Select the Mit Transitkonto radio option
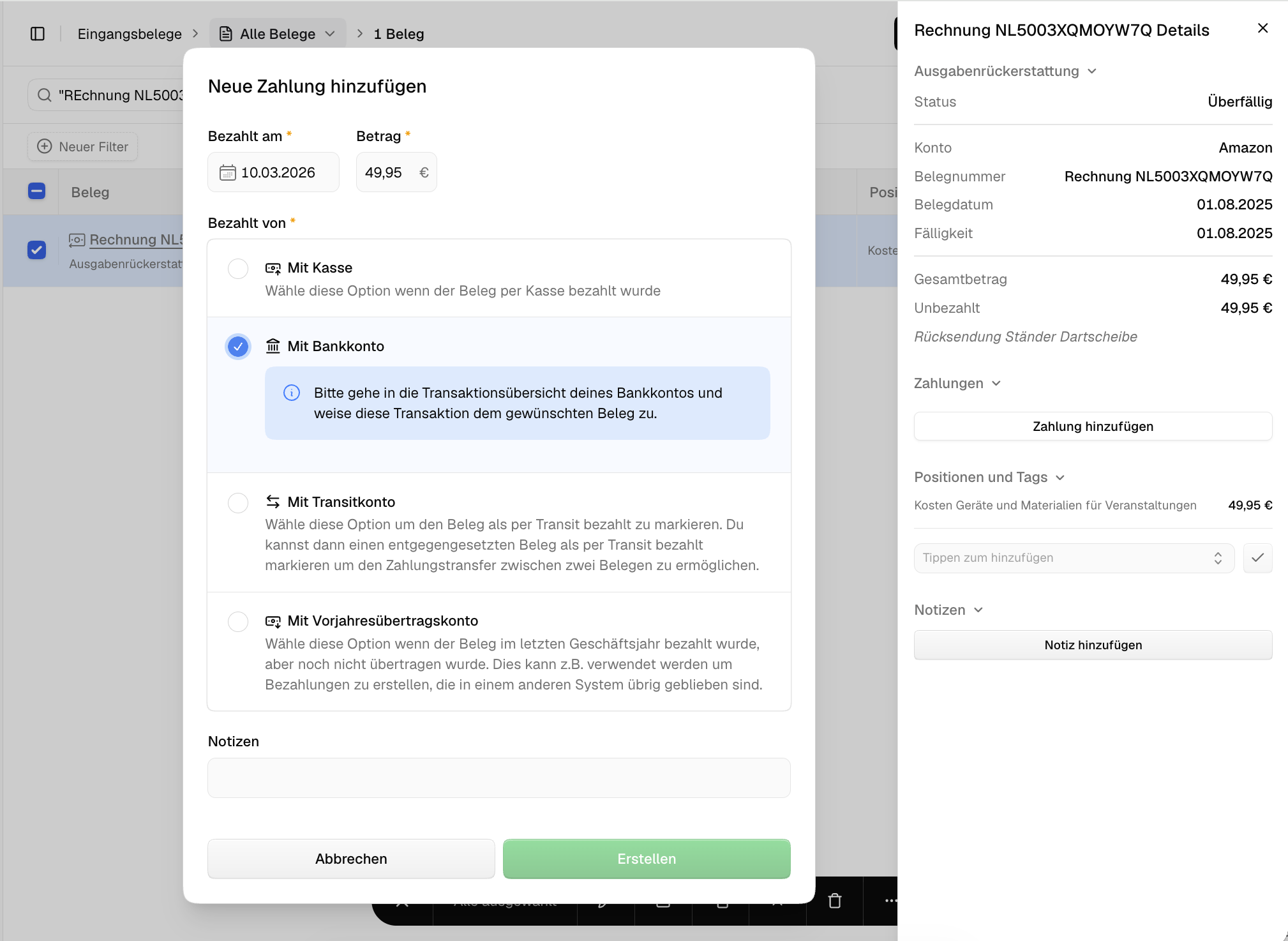 [238, 502]
